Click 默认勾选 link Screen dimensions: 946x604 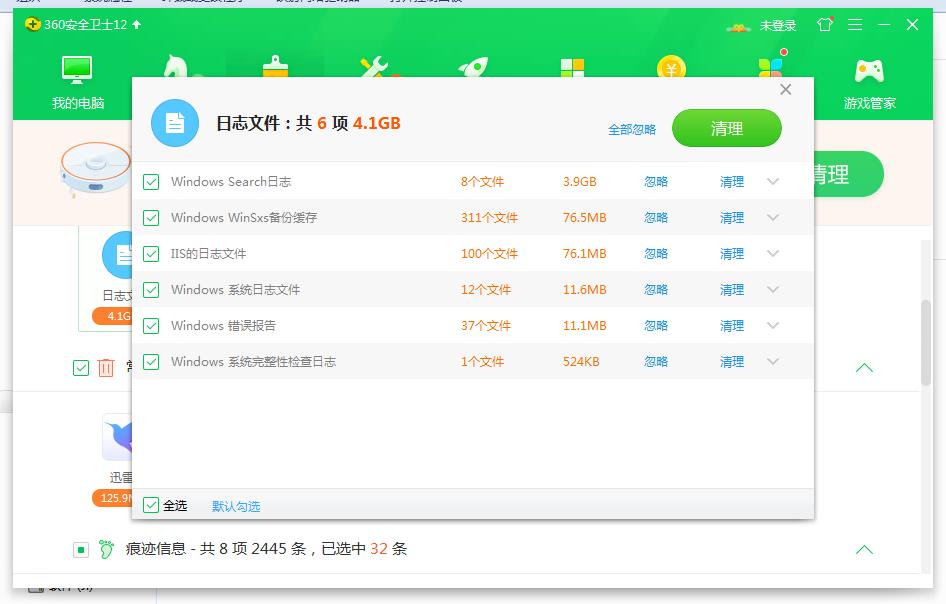(x=236, y=506)
